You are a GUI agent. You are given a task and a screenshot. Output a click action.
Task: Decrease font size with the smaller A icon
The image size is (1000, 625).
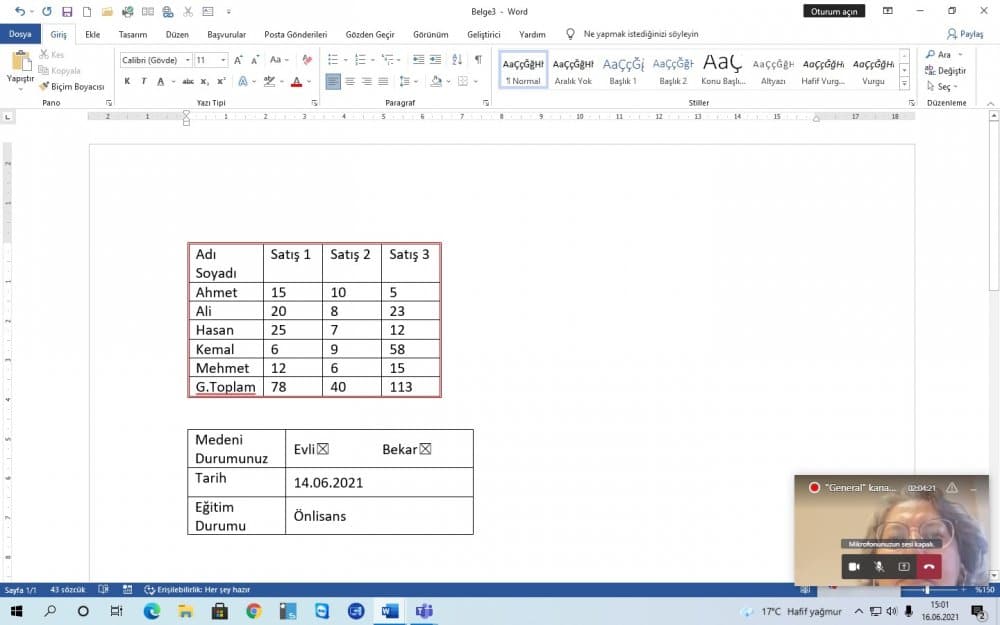(x=254, y=60)
